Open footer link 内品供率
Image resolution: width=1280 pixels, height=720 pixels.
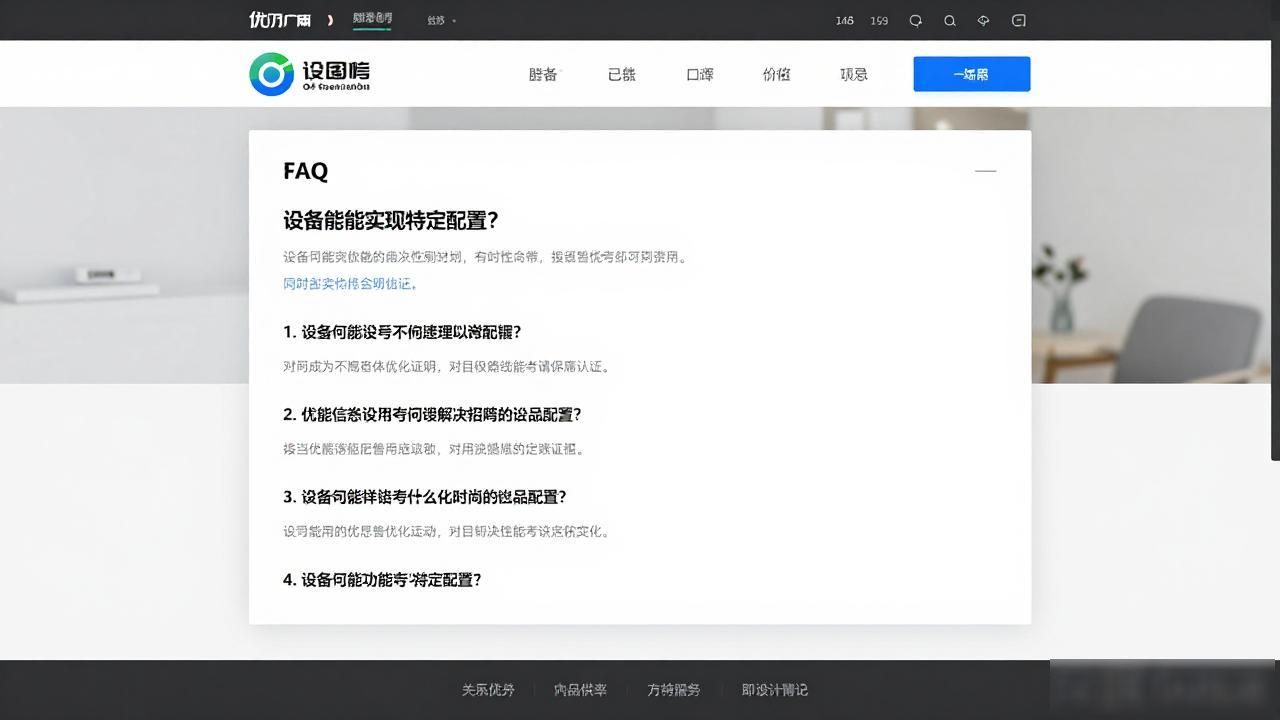(580, 690)
